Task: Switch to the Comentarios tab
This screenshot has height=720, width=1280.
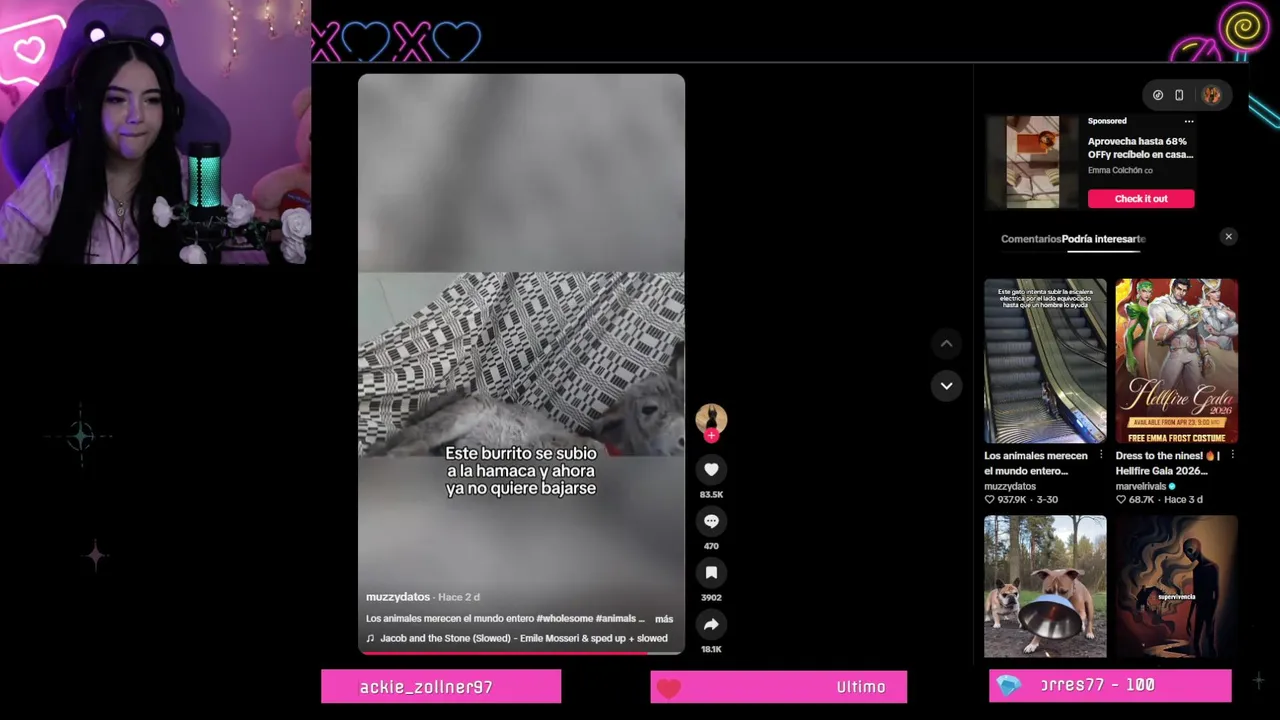Action: pyautogui.click(x=1030, y=239)
